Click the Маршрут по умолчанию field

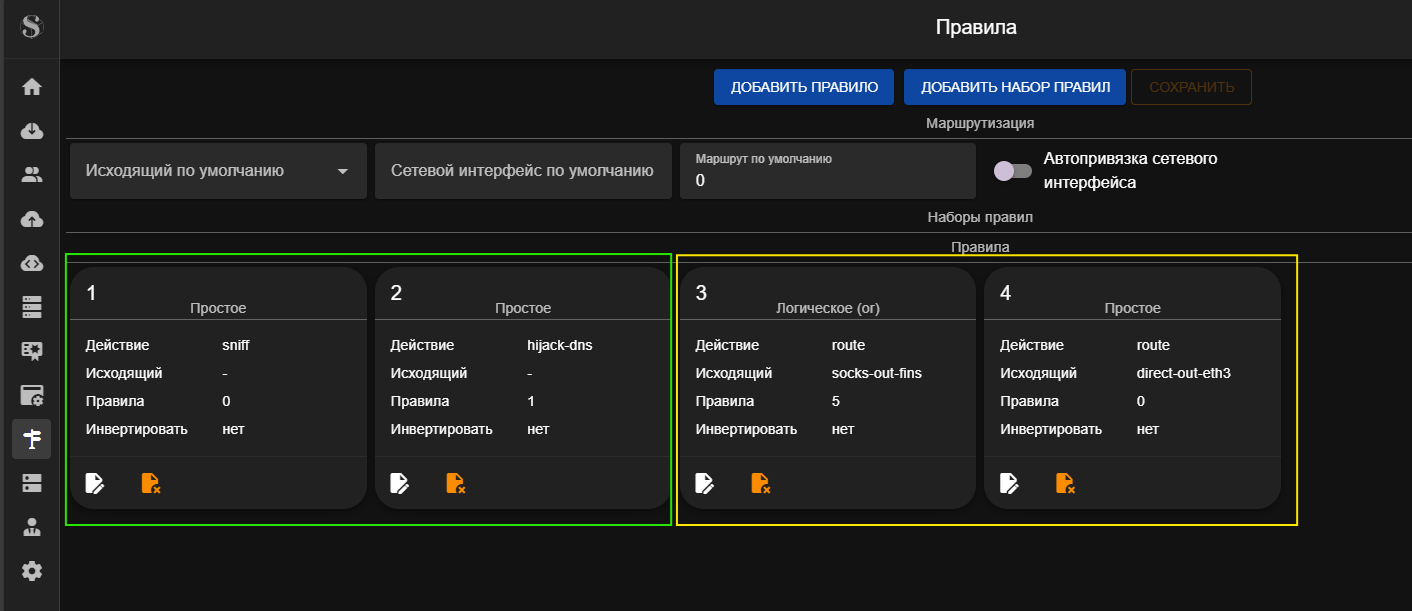tap(827, 172)
